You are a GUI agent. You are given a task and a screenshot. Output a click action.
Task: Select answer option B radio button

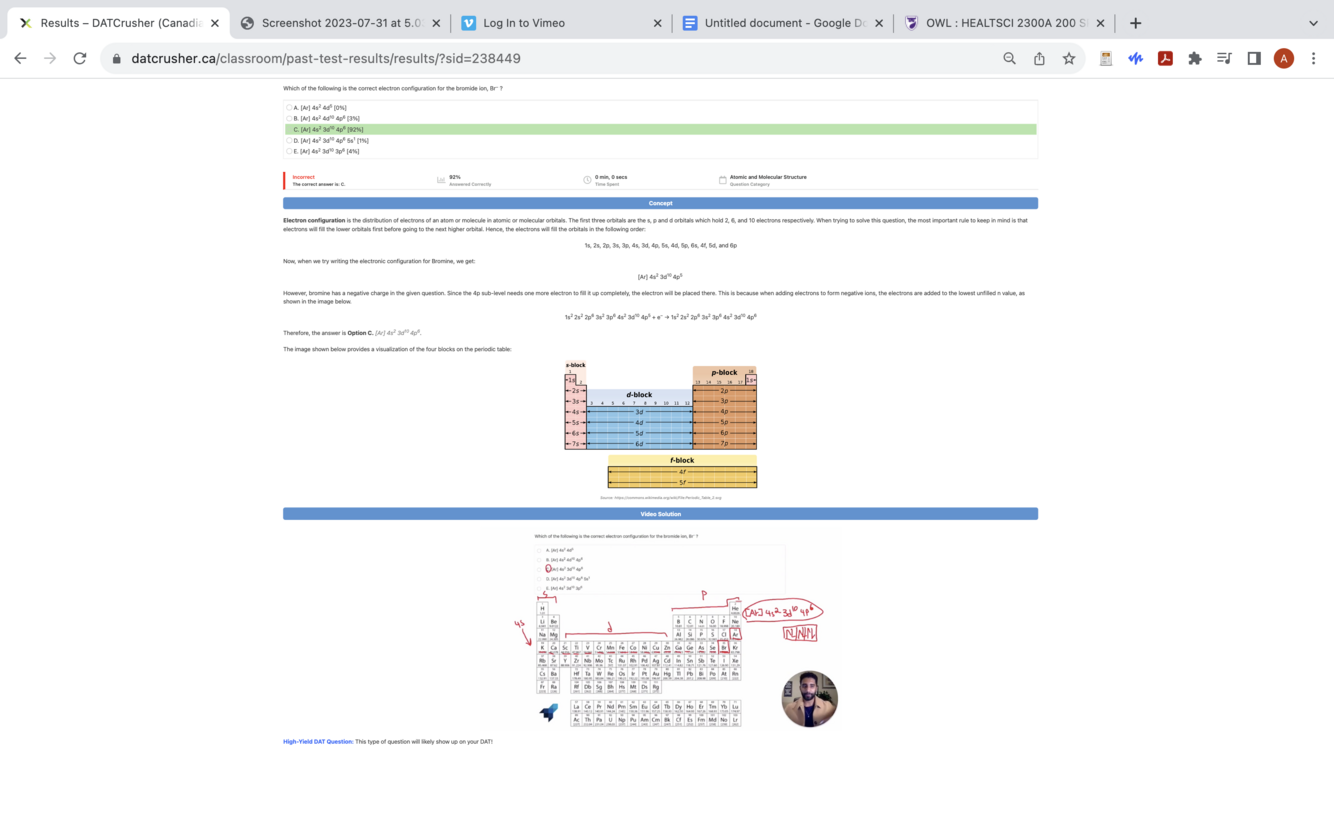(x=290, y=118)
